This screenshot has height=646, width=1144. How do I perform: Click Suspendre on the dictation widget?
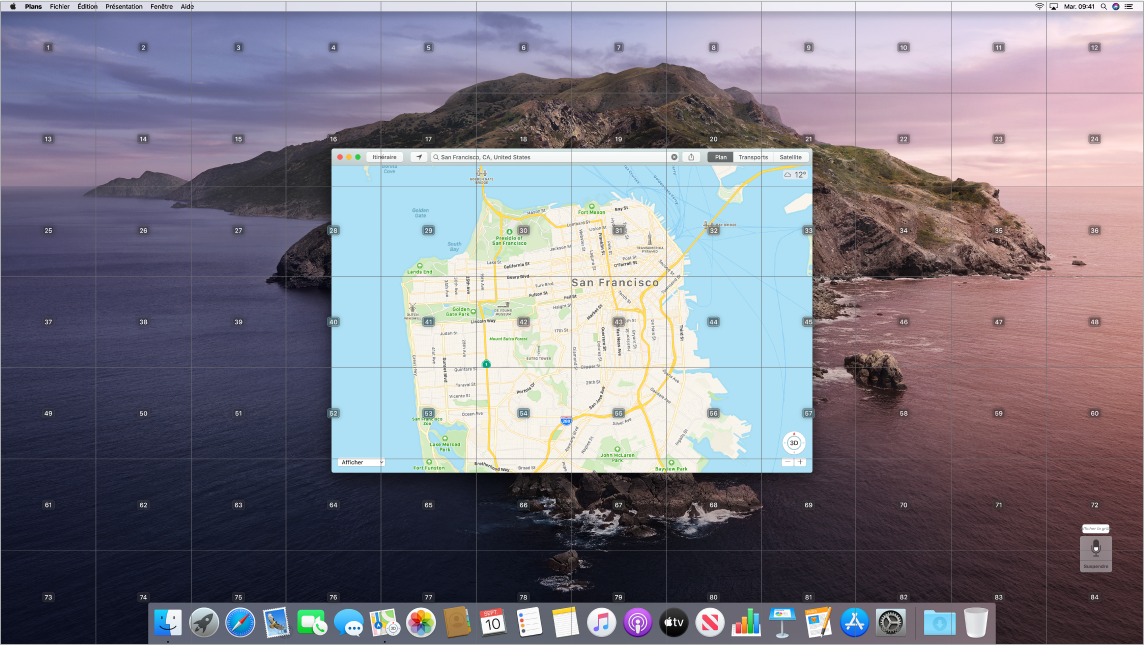(x=1095, y=566)
